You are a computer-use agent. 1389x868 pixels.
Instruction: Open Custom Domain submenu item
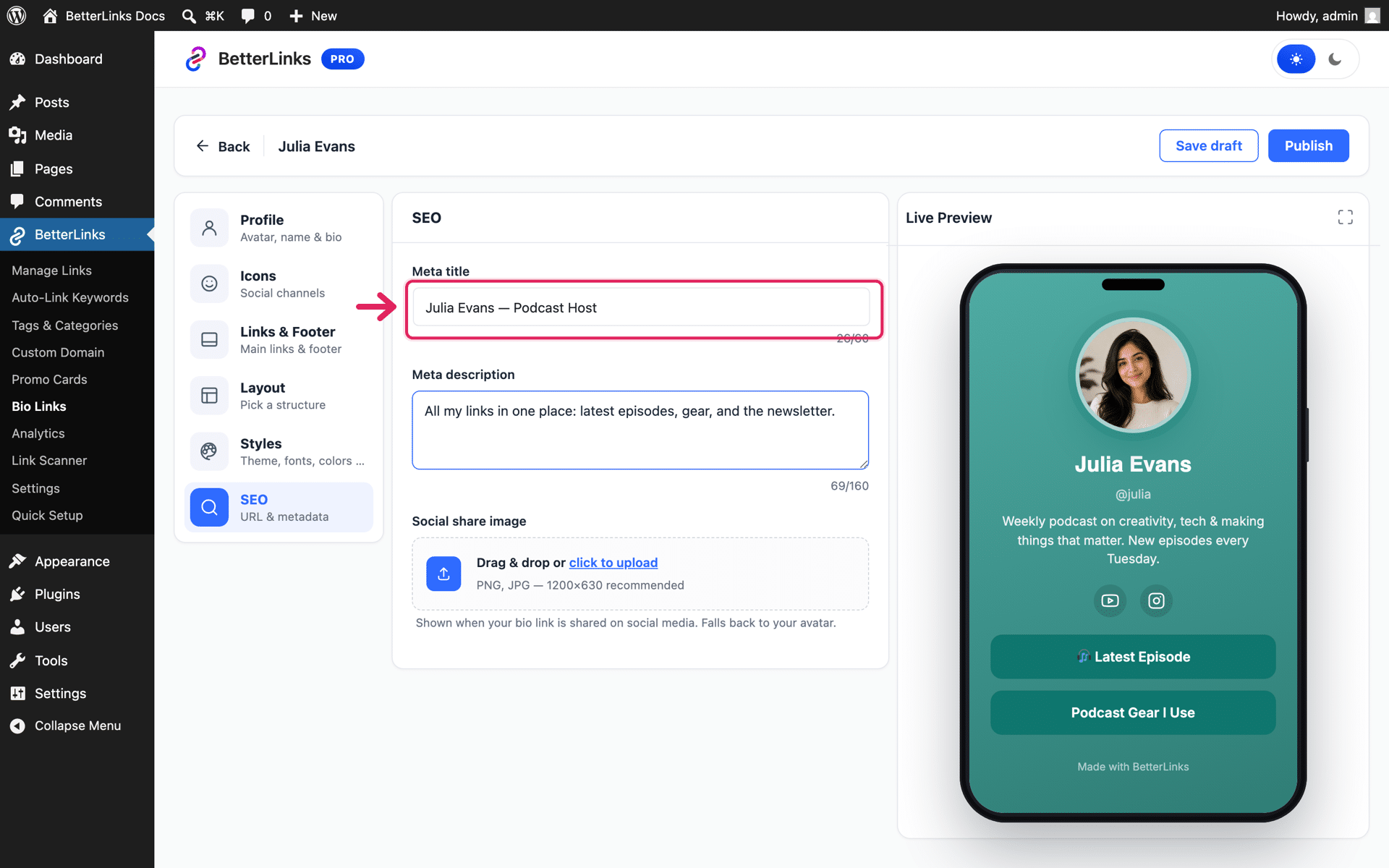(x=58, y=352)
